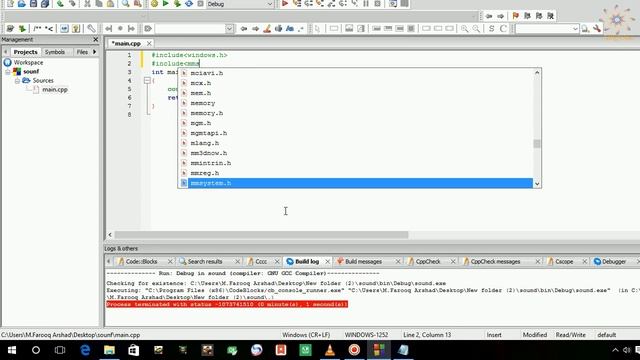Start debugging with the red arrow icon
The width and height of the screenshot is (640, 360).
coord(285,4)
